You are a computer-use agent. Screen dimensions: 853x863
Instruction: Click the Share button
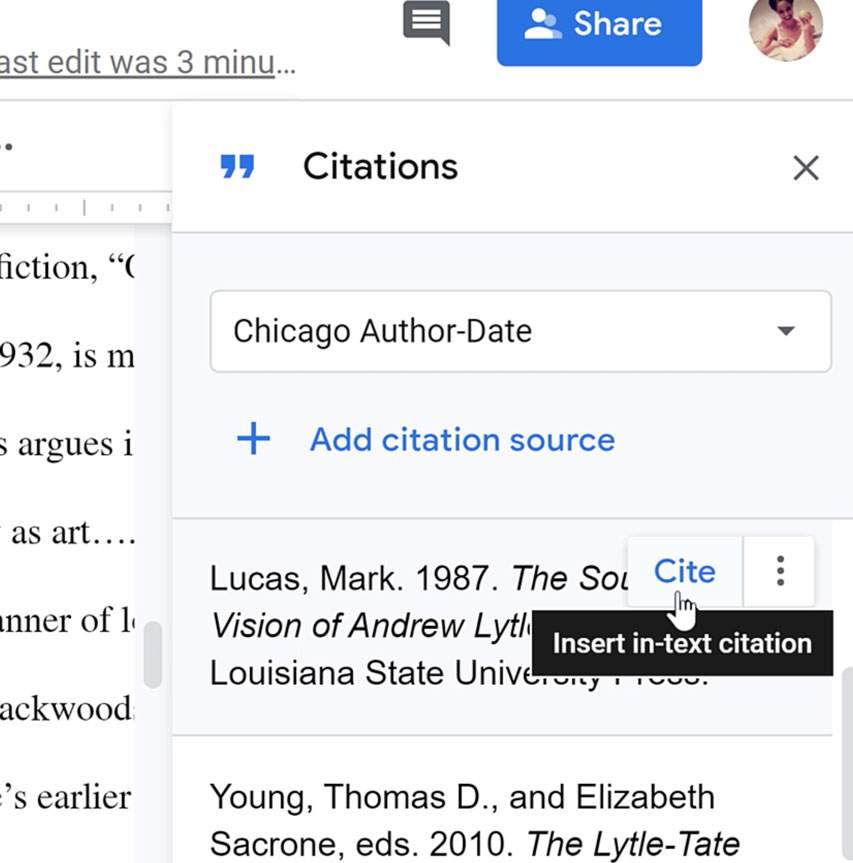tap(598, 26)
